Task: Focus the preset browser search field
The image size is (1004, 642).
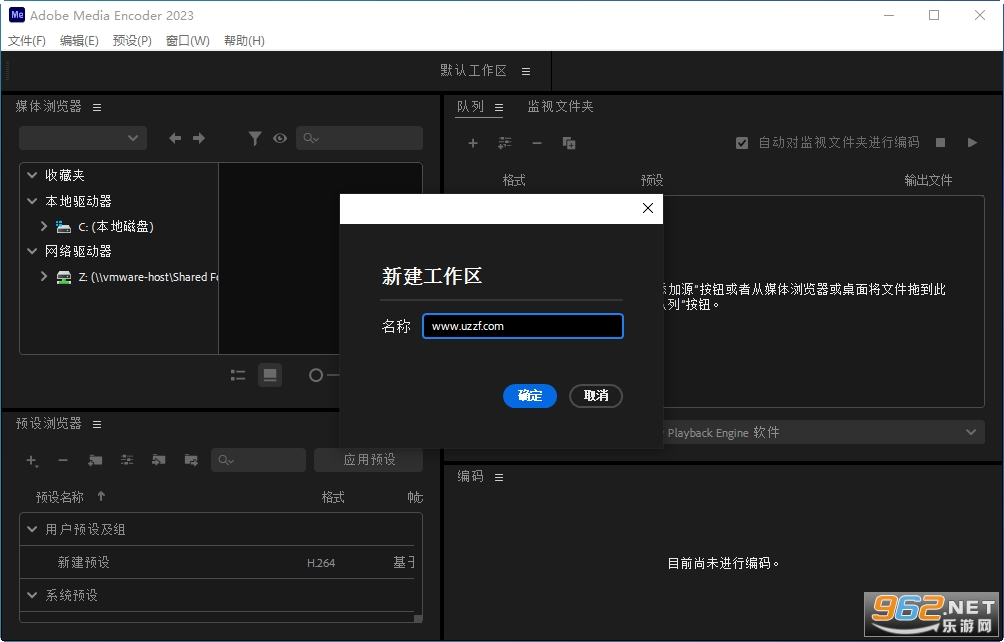Action: 259,460
